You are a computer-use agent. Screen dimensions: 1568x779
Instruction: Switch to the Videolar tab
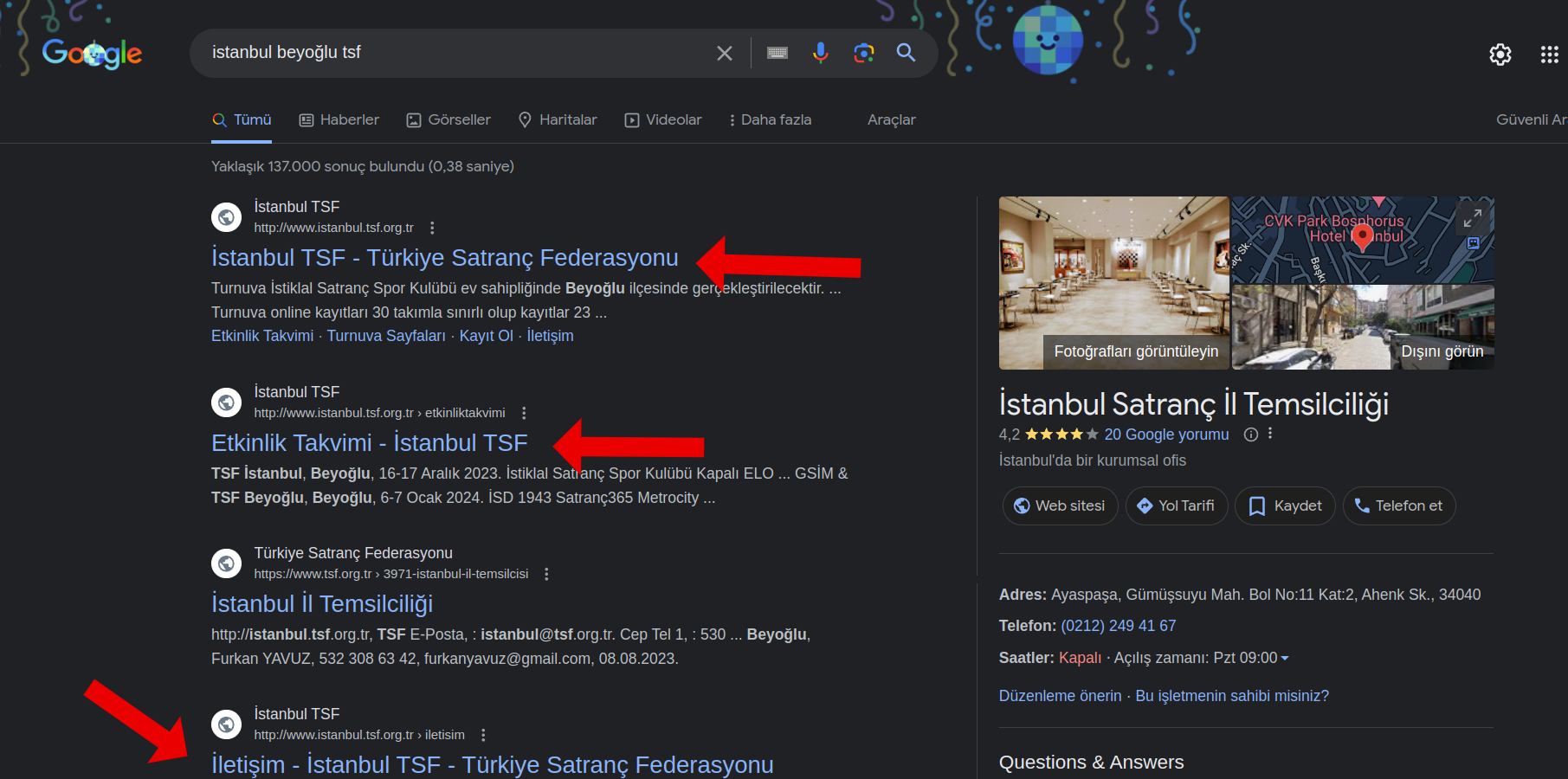tap(663, 119)
